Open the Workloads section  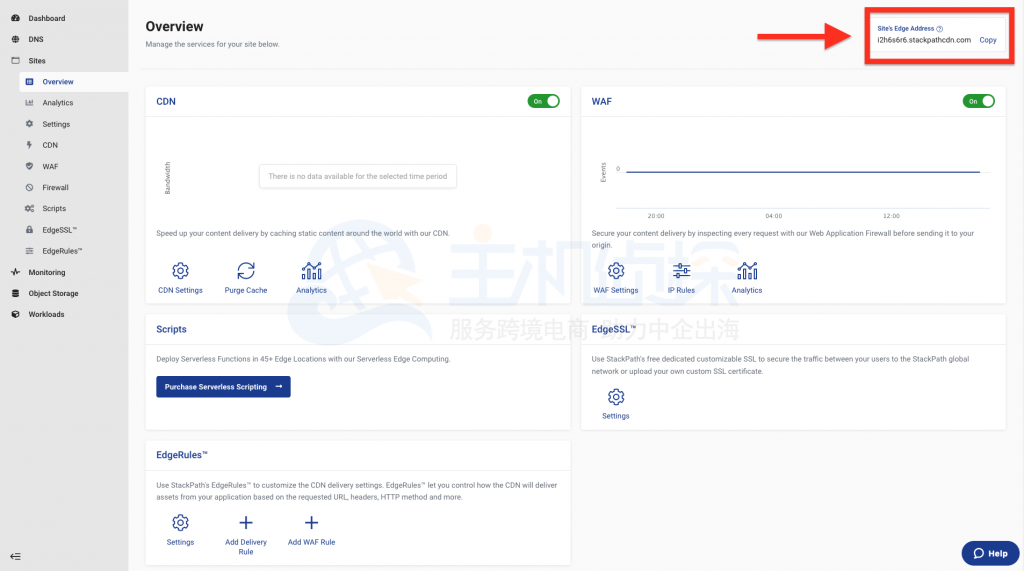coord(46,314)
